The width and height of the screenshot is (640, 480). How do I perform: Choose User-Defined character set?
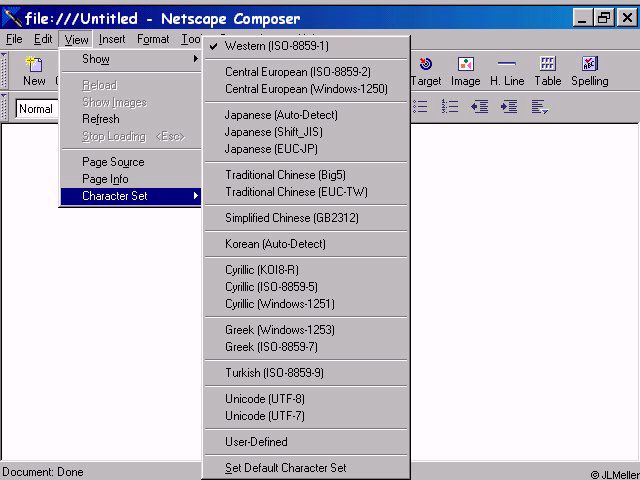tap(306, 442)
